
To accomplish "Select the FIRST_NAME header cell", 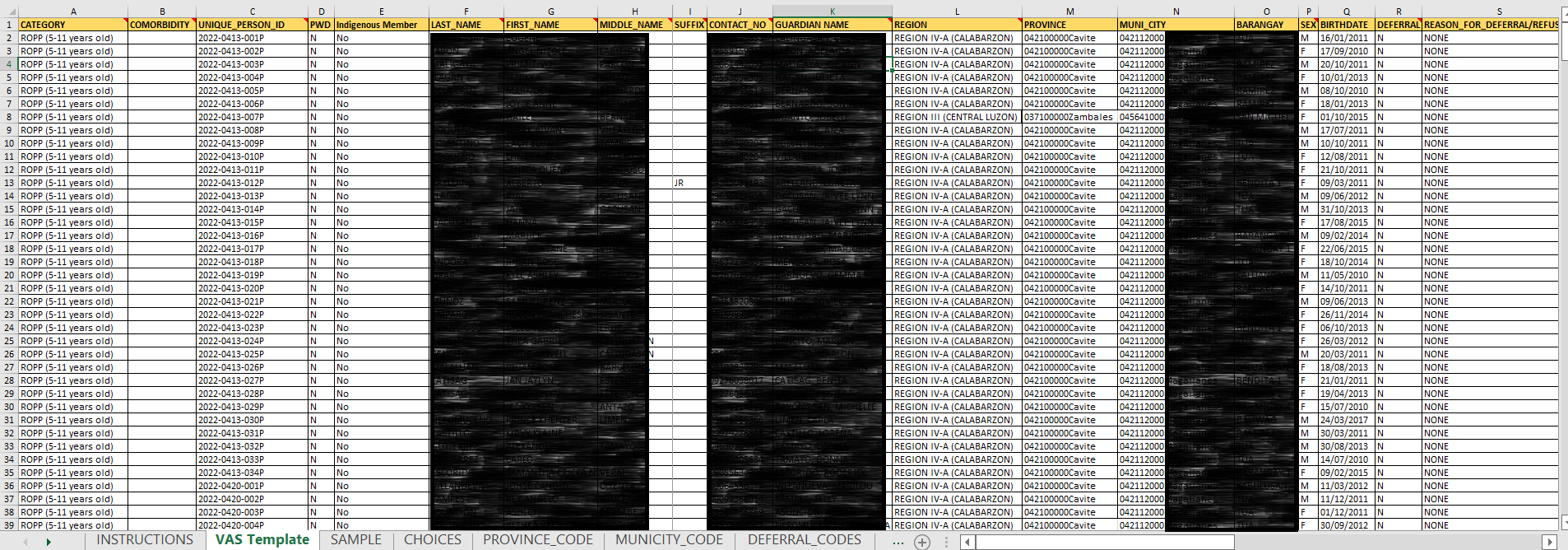I will 551,25.
